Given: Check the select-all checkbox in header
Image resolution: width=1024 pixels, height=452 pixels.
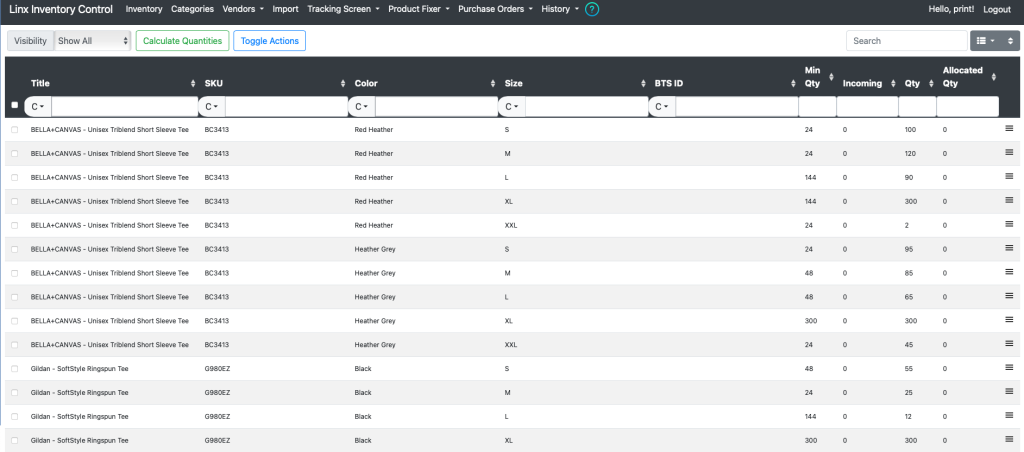Looking at the screenshot, I should [15, 105].
